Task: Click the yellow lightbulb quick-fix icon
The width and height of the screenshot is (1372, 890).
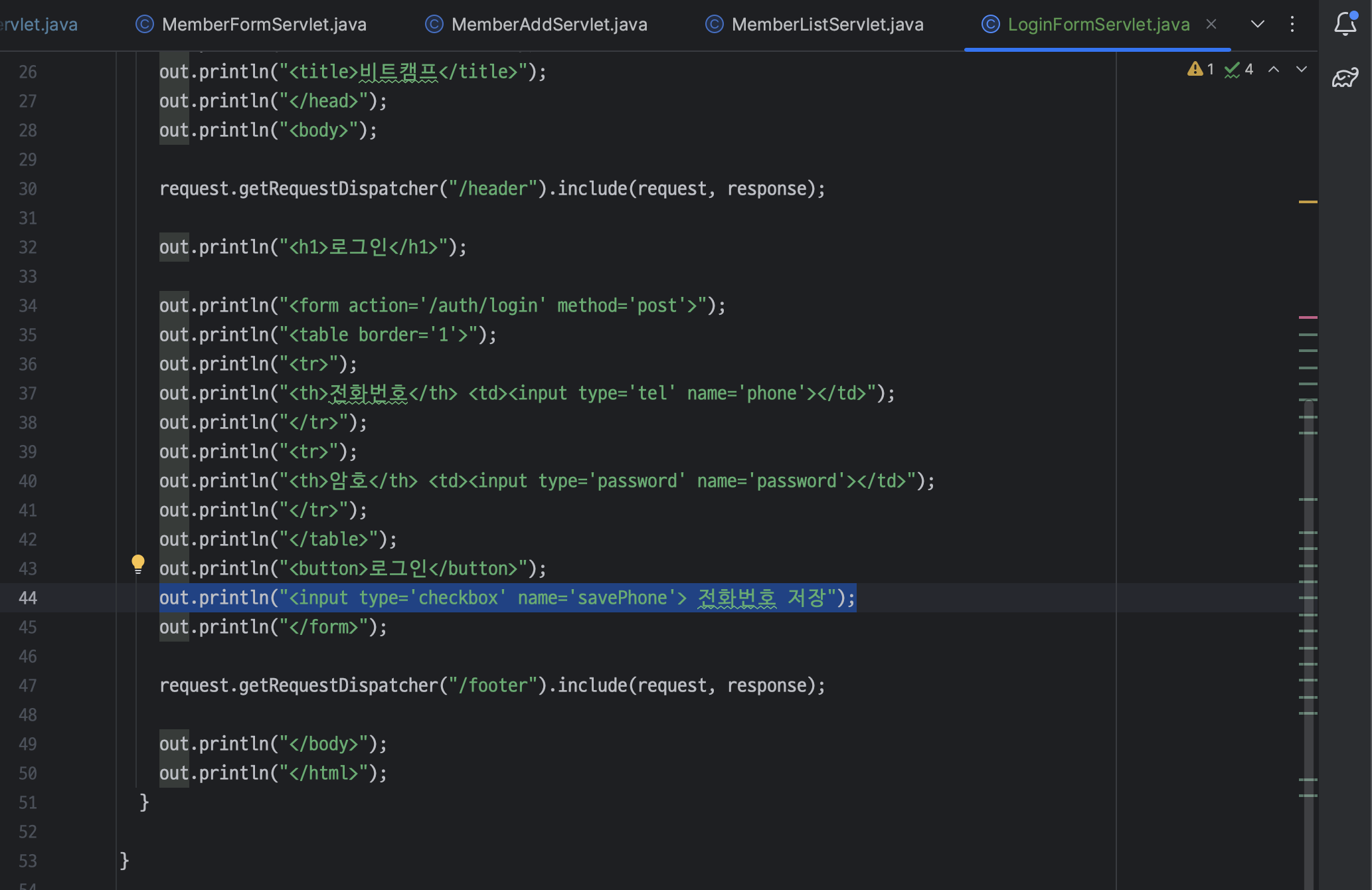Action: tap(138, 564)
